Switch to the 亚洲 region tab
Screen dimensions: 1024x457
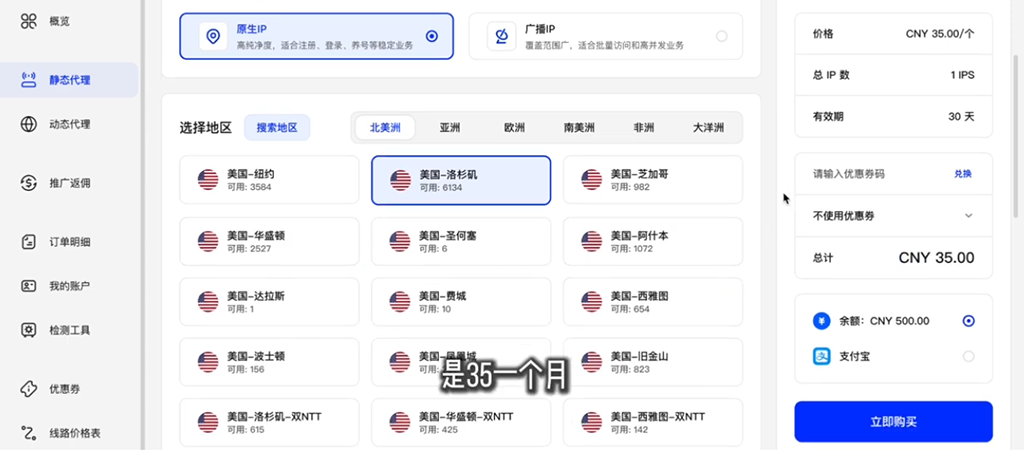[449, 128]
